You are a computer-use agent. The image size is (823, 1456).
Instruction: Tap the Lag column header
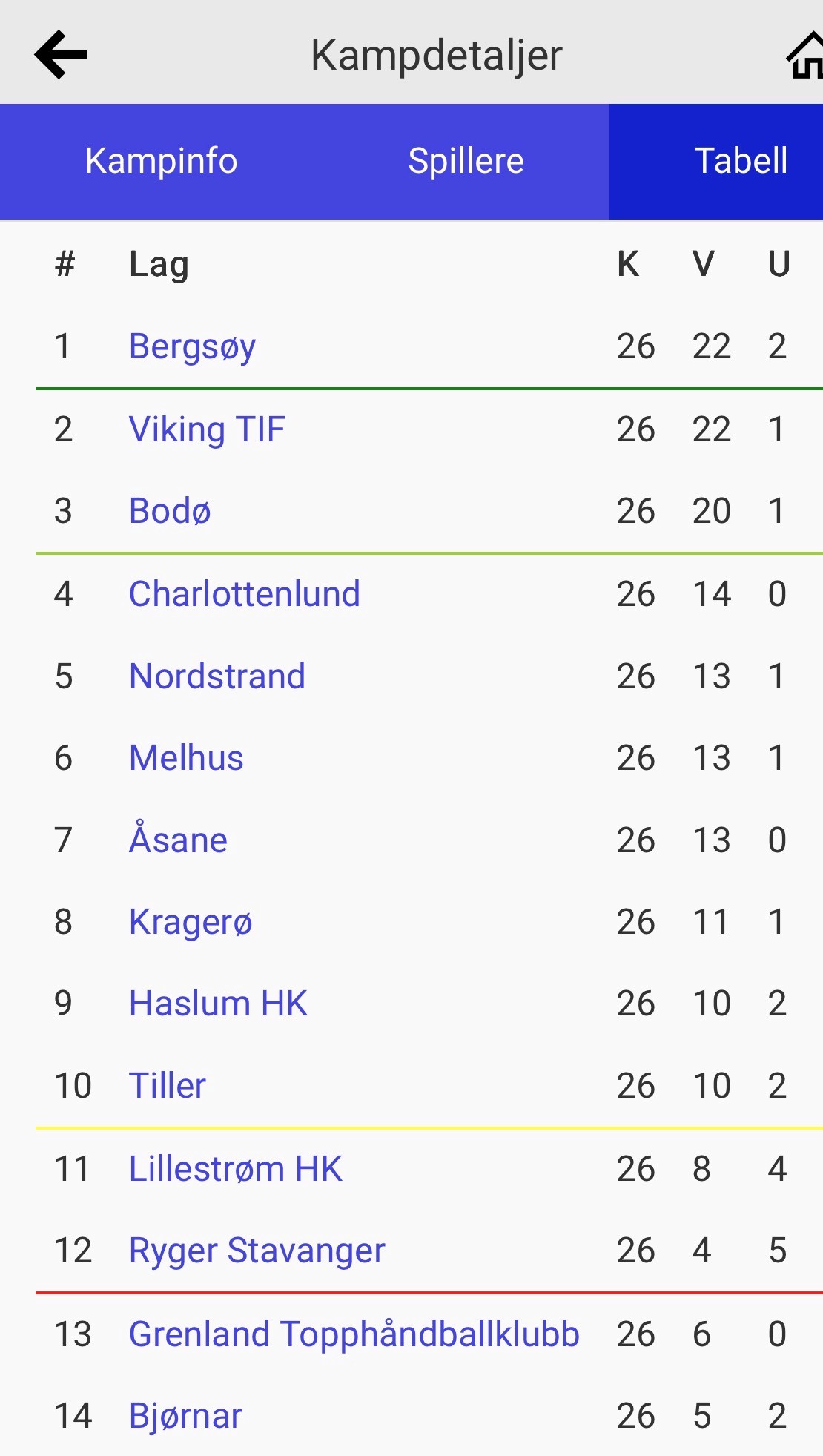[159, 265]
